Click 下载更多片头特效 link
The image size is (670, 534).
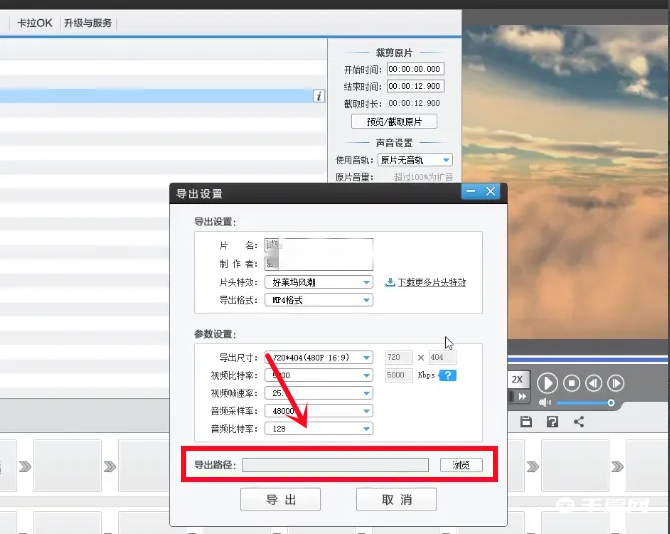[432, 282]
